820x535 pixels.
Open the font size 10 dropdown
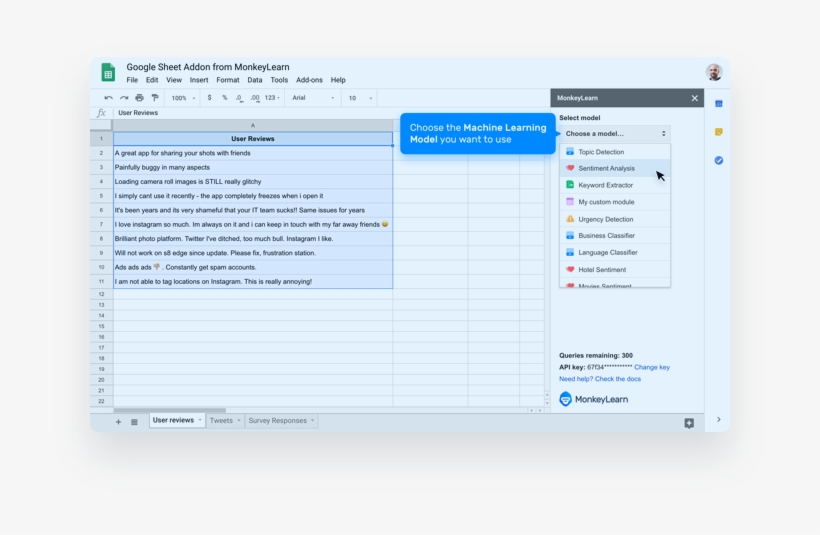pyautogui.click(x=360, y=98)
